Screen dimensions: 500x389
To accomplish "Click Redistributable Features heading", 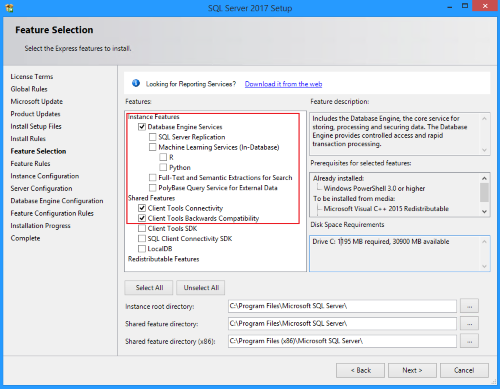I will (x=164, y=259).
